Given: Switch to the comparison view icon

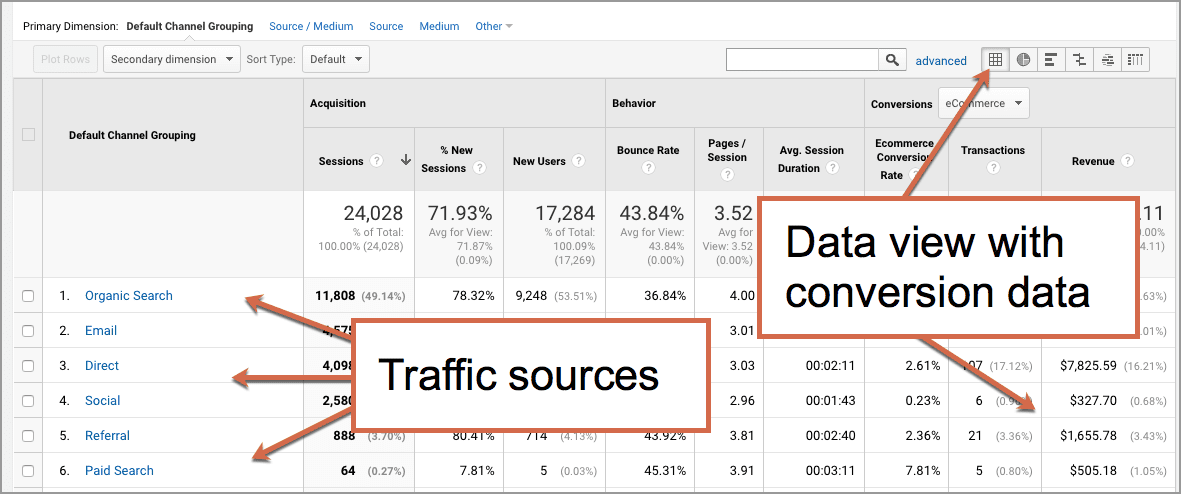Looking at the screenshot, I should coord(1079,59).
